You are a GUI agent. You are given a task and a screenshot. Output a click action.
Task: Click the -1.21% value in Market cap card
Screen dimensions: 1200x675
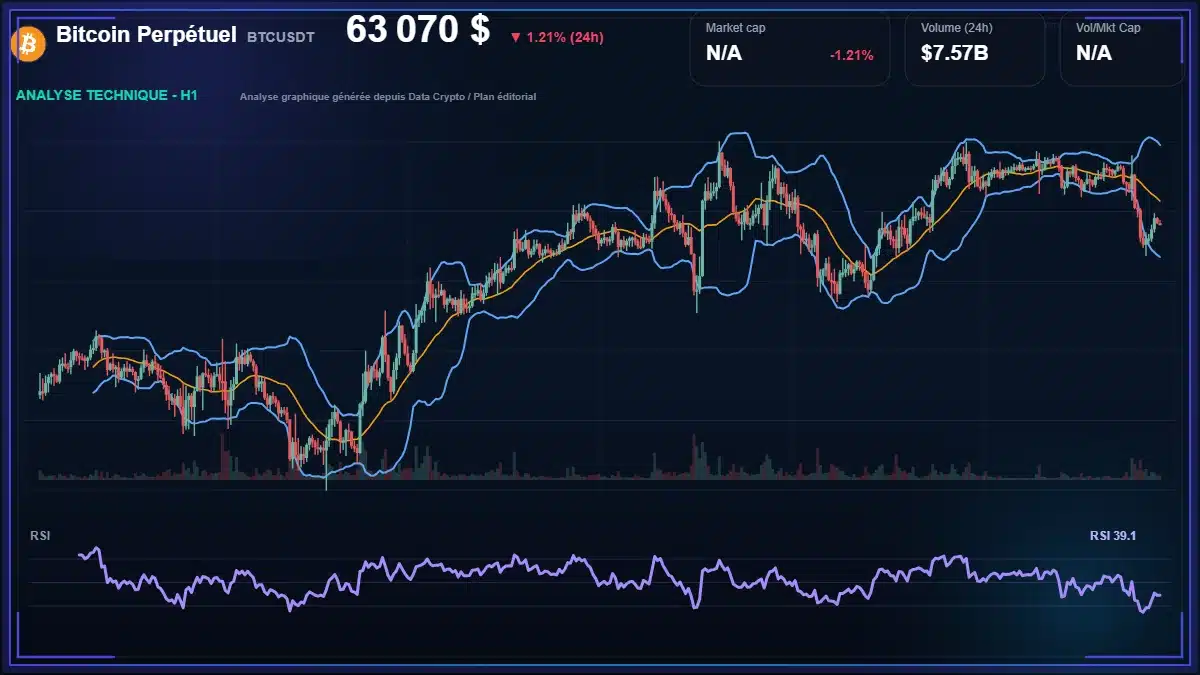(851, 55)
